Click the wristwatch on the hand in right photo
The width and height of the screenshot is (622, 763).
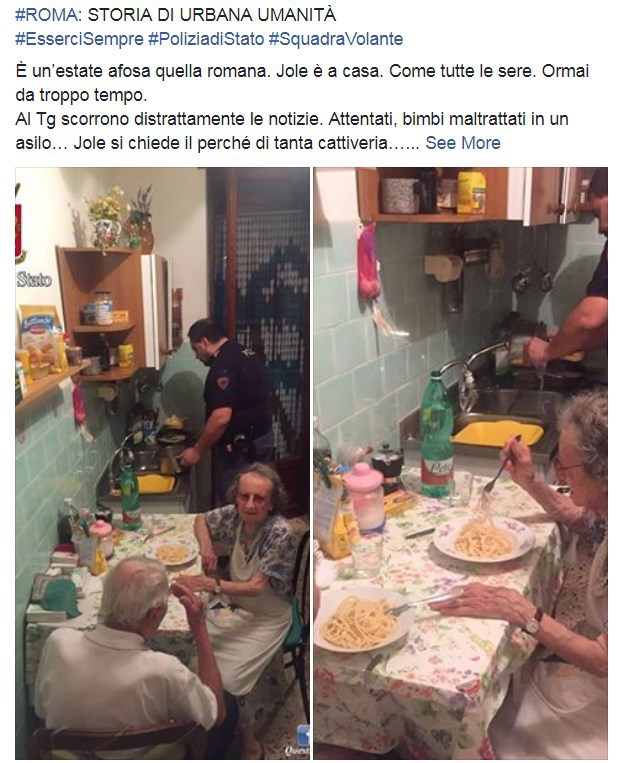point(533,623)
